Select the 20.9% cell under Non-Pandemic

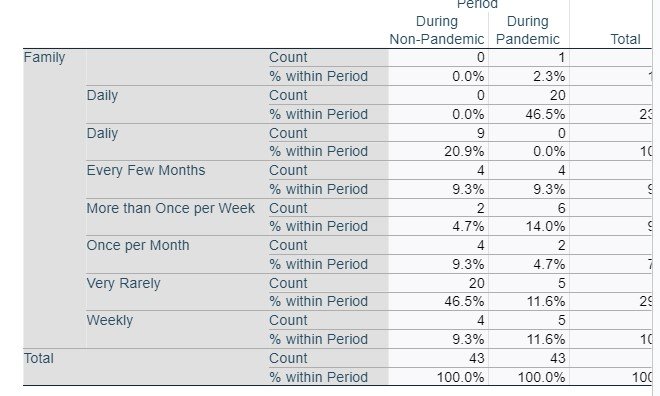pos(464,151)
